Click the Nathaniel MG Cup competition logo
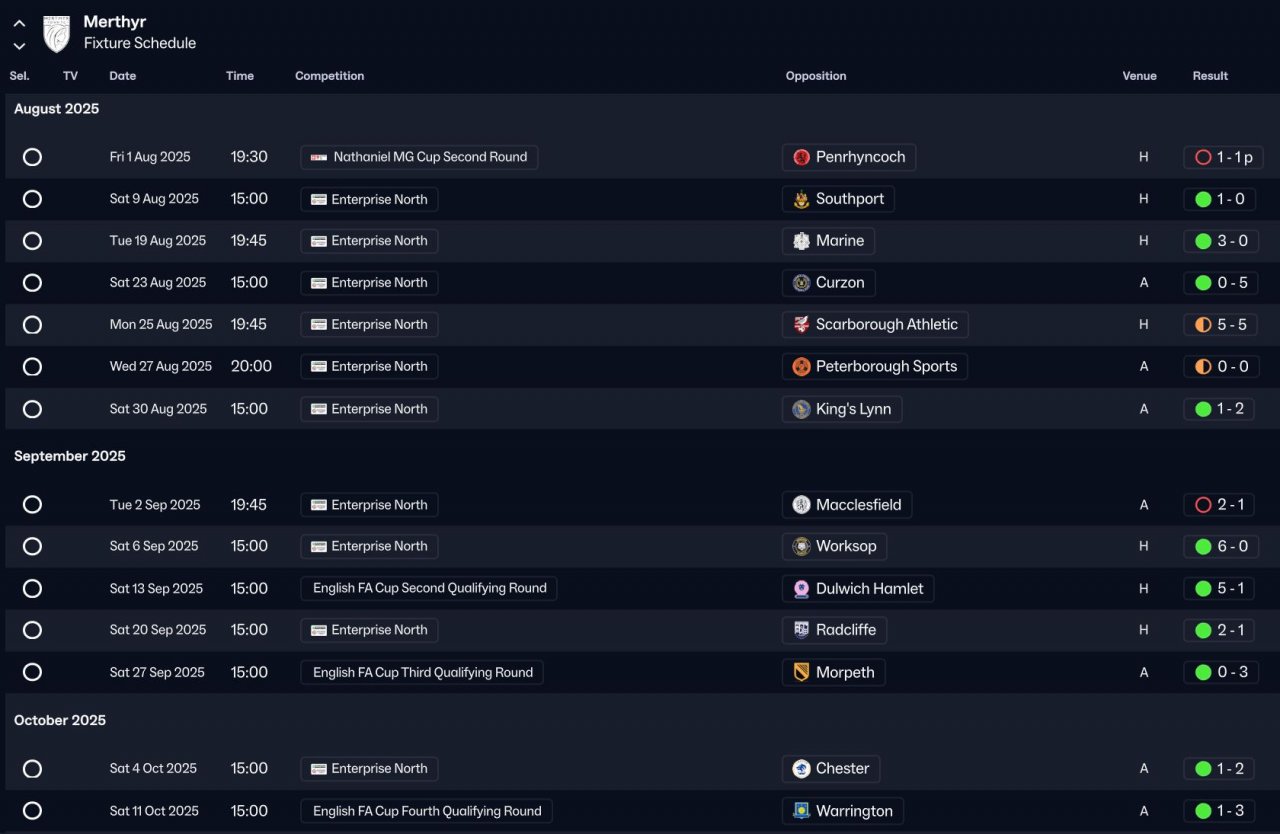 click(319, 157)
